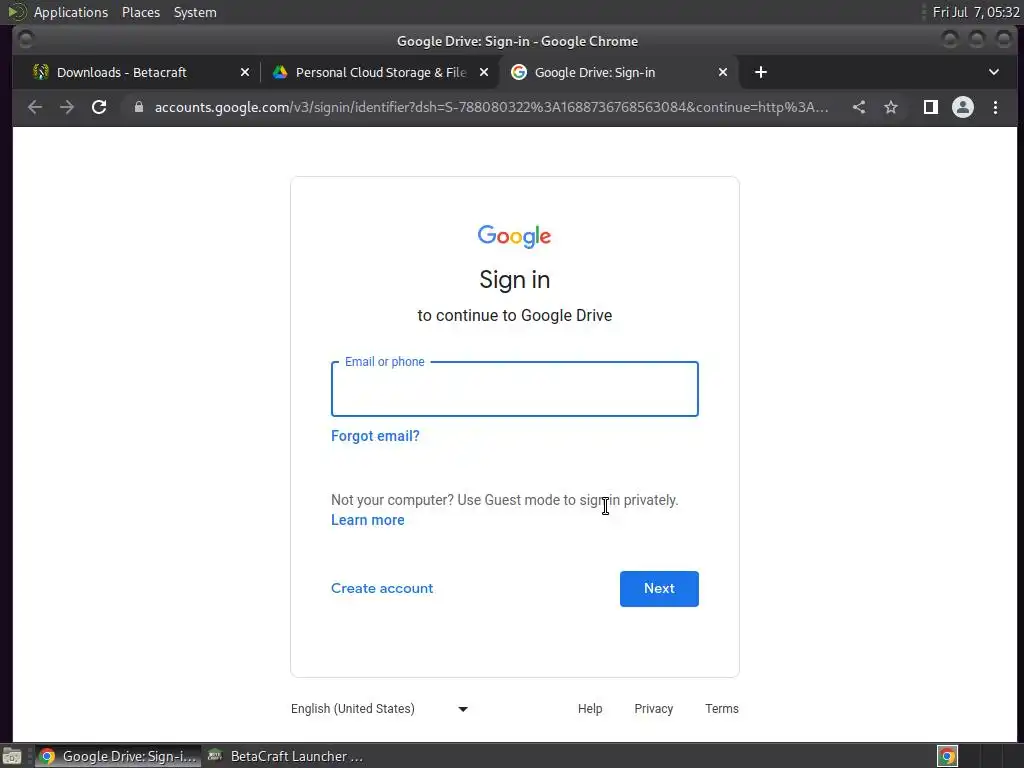Click the browser forward arrow
The width and height of the screenshot is (1024, 768).
(x=67, y=107)
